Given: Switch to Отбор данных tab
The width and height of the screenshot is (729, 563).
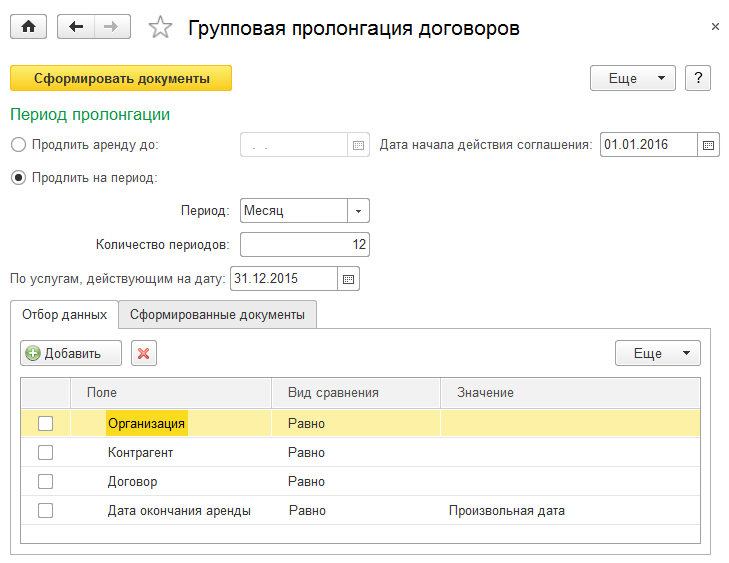Looking at the screenshot, I should (64, 315).
